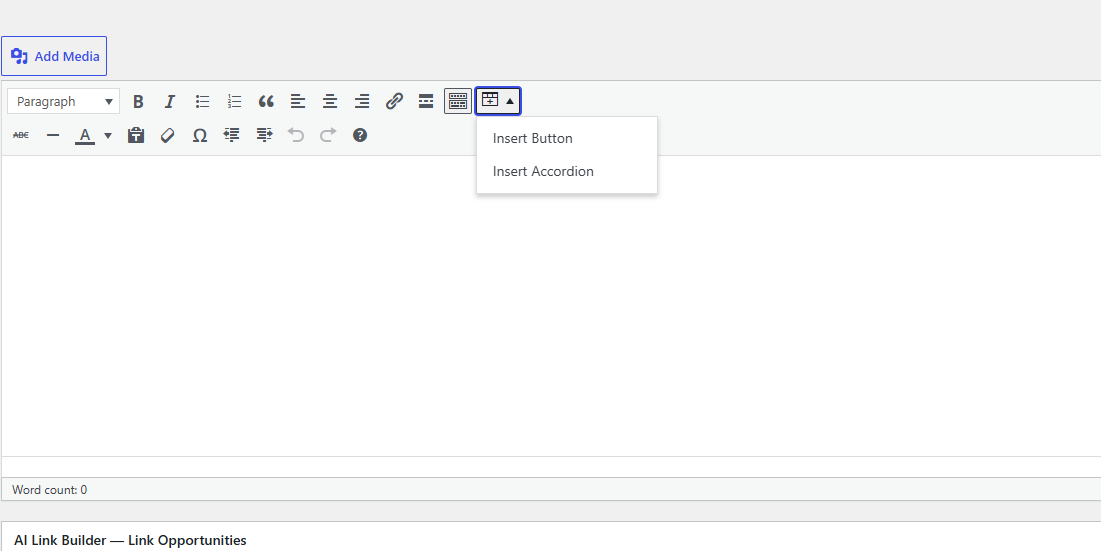Insert a bulleted list
Viewport: 1101px width, 551px height.
click(202, 101)
